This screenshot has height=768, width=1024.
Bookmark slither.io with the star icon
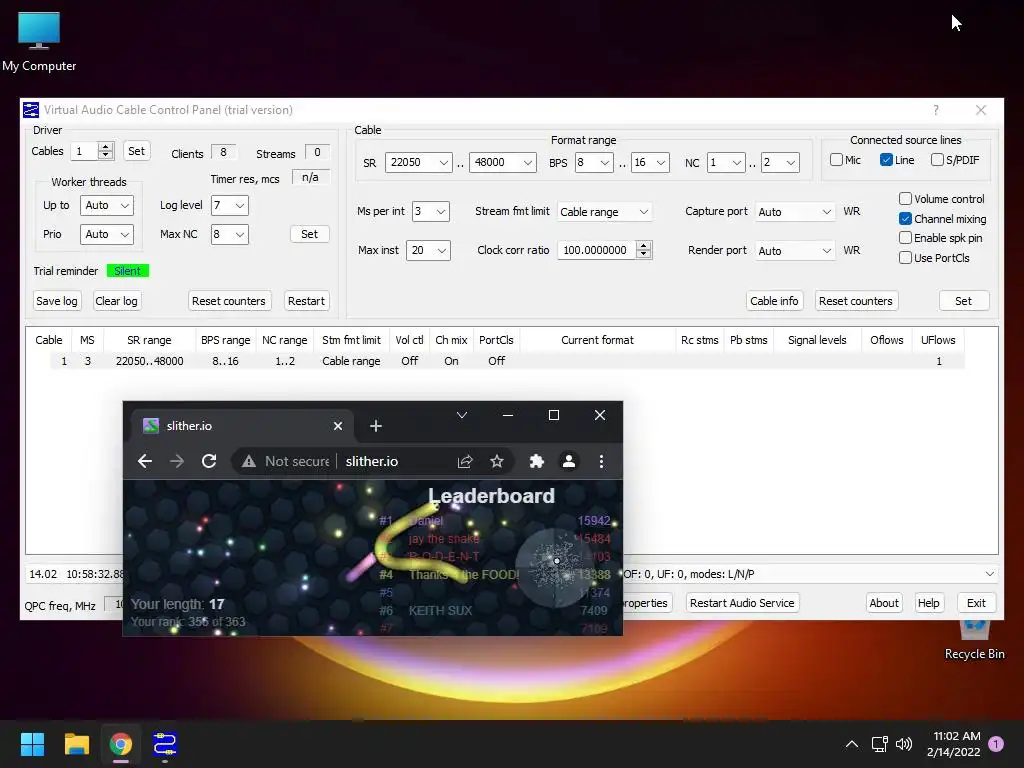pos(497,461)
